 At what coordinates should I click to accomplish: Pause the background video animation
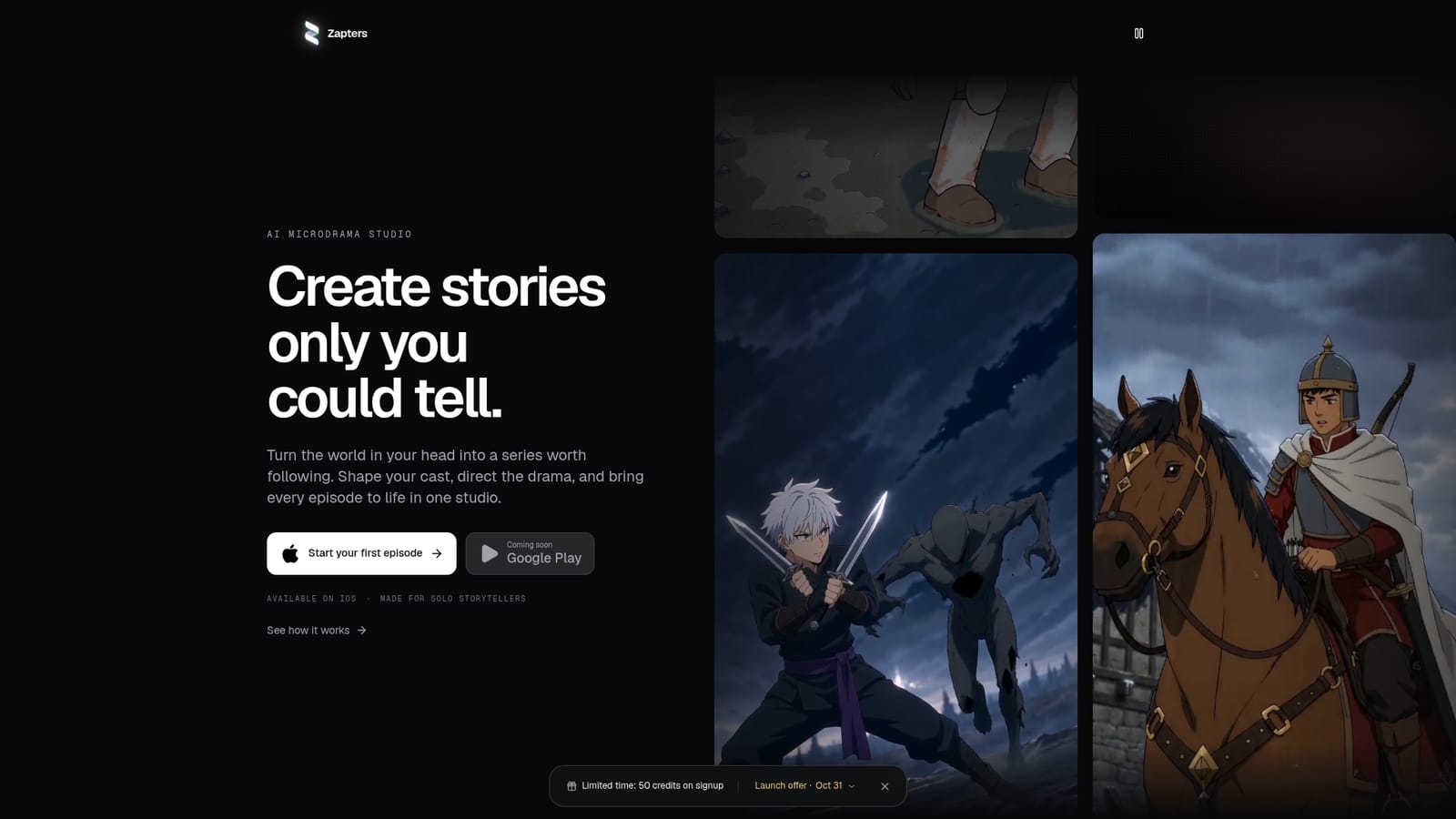tap(1138, 34)
